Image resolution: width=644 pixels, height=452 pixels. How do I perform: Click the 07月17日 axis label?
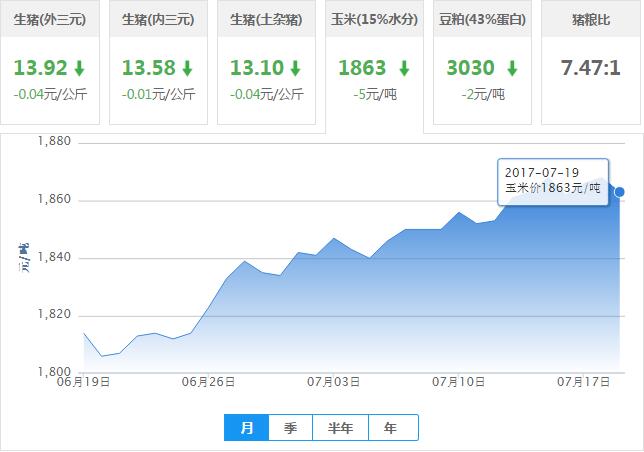tap(584, 382)
